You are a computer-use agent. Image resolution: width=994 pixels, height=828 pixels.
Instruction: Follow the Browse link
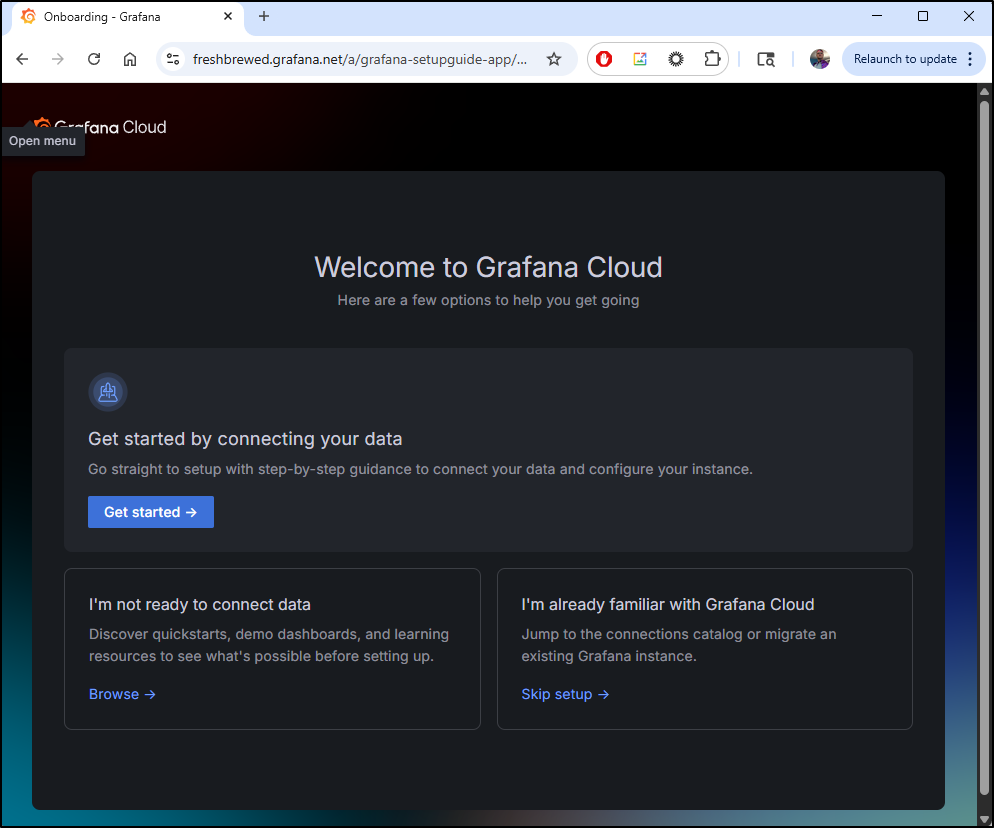pyautogui.click(x=122, y=694)
